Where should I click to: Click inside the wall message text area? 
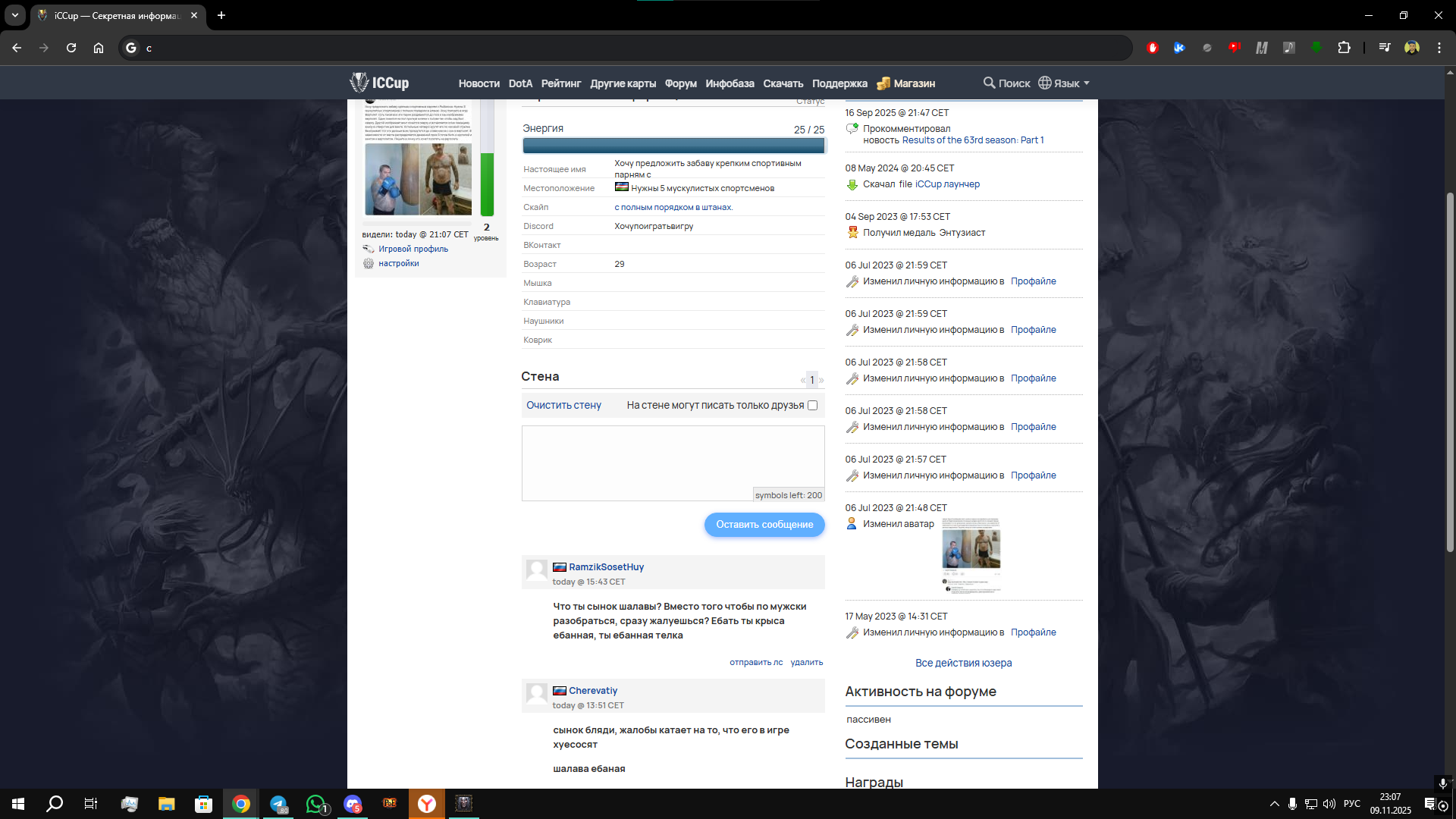tap(673, 459)
